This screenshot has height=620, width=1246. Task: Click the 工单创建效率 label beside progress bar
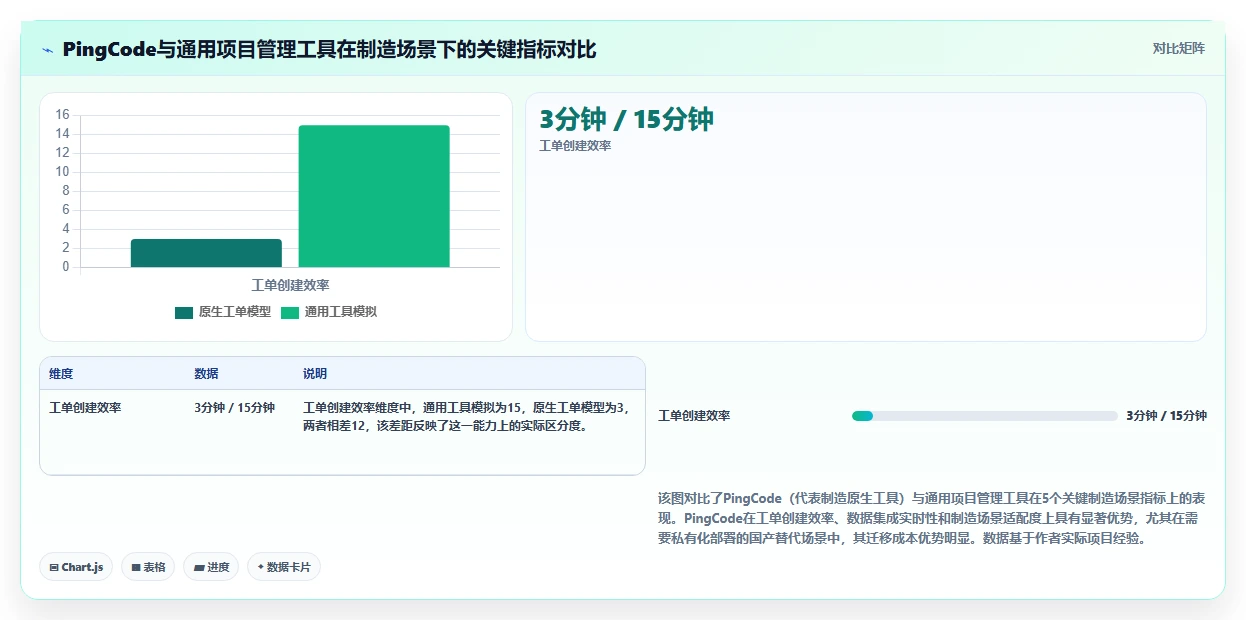(694, 416)
